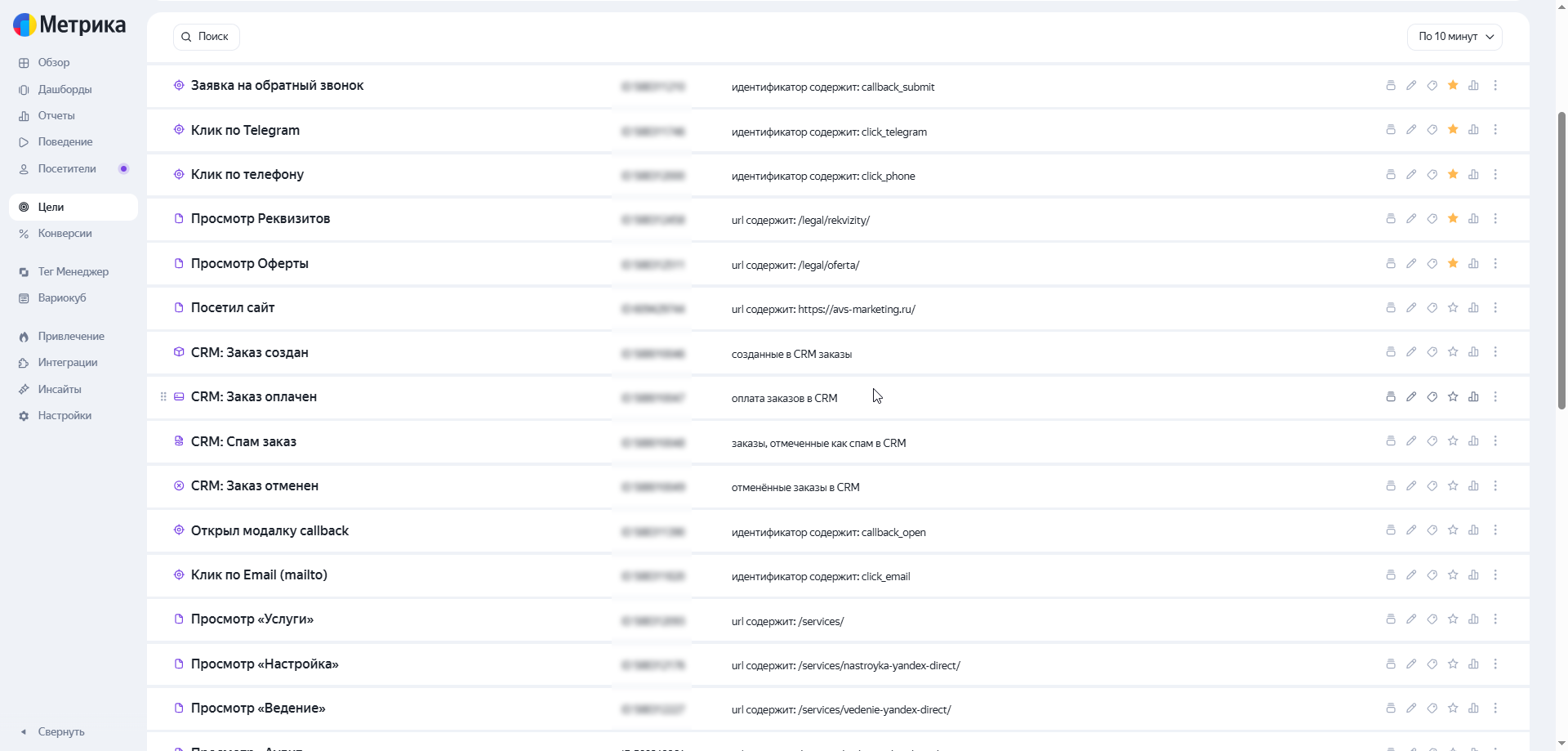The width and height of the screenshot is (1568, 751).
Task: Unfavorite Заявка на обратный звонок star
Action: [1453, 86]
